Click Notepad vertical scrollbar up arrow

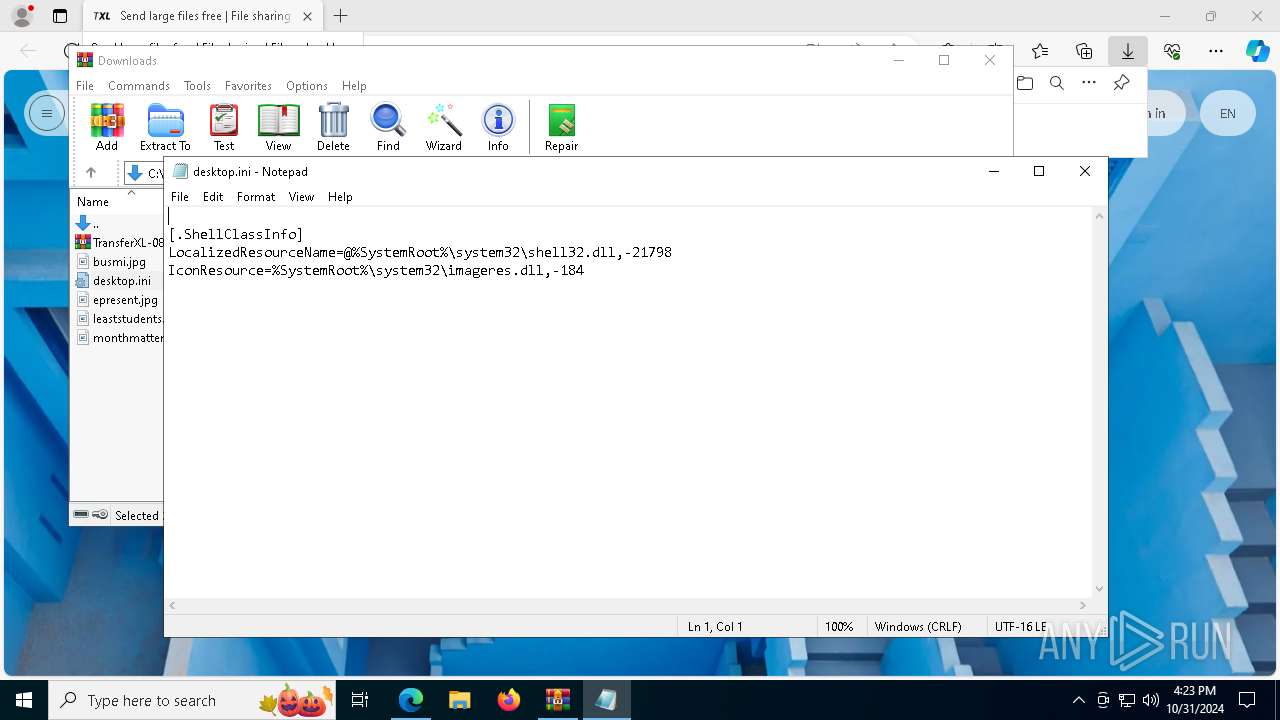[x=1100, y=216]
